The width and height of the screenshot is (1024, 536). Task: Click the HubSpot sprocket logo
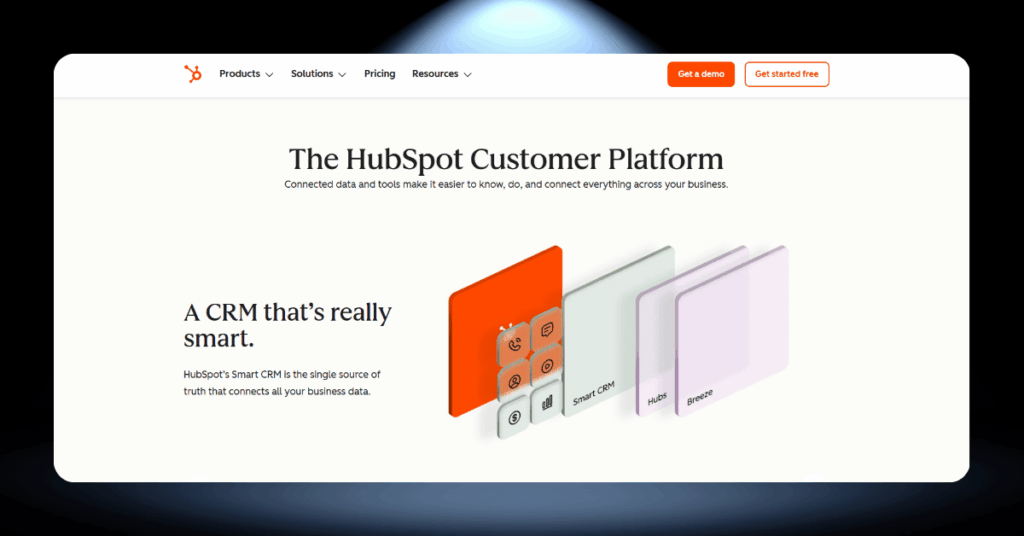pos(193,74)
